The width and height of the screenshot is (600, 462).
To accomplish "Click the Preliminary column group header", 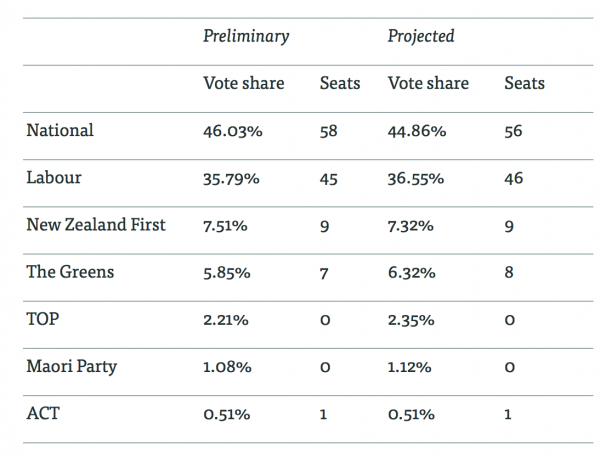I will (246, 36).
